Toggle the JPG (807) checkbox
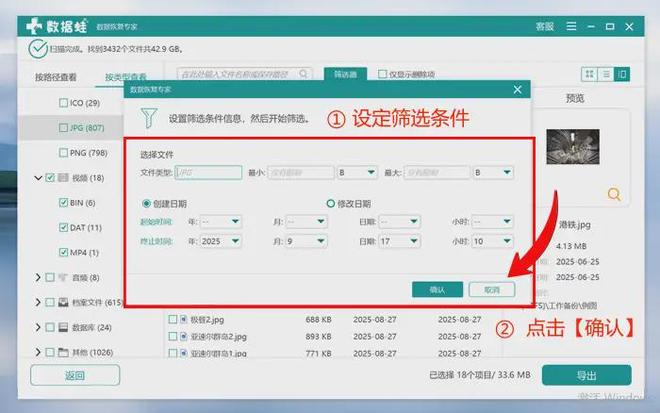660x413 pixels. [x=64, y=128]
